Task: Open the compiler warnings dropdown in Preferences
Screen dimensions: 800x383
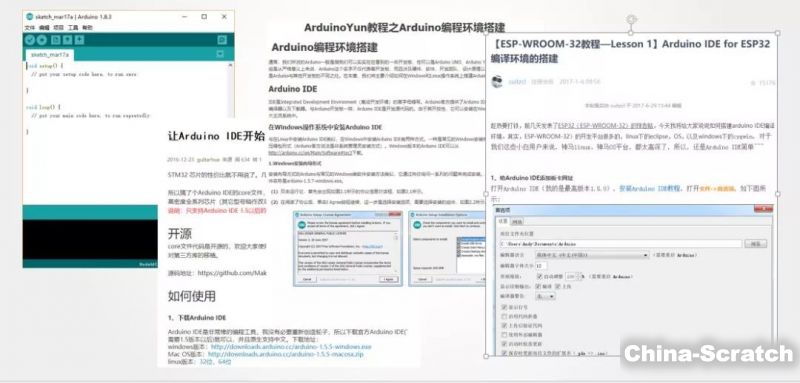Action: point(544,296)
